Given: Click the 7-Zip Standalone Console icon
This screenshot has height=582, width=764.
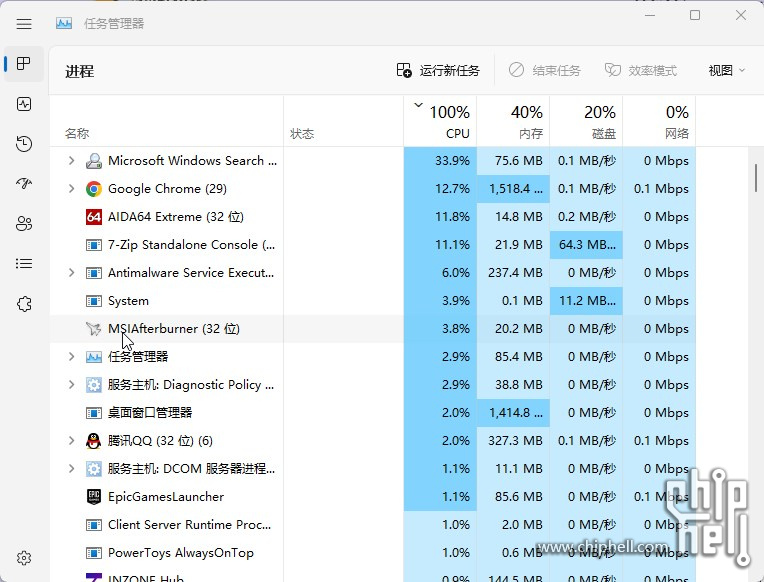Looking at the screenshot, I should 94,245.
